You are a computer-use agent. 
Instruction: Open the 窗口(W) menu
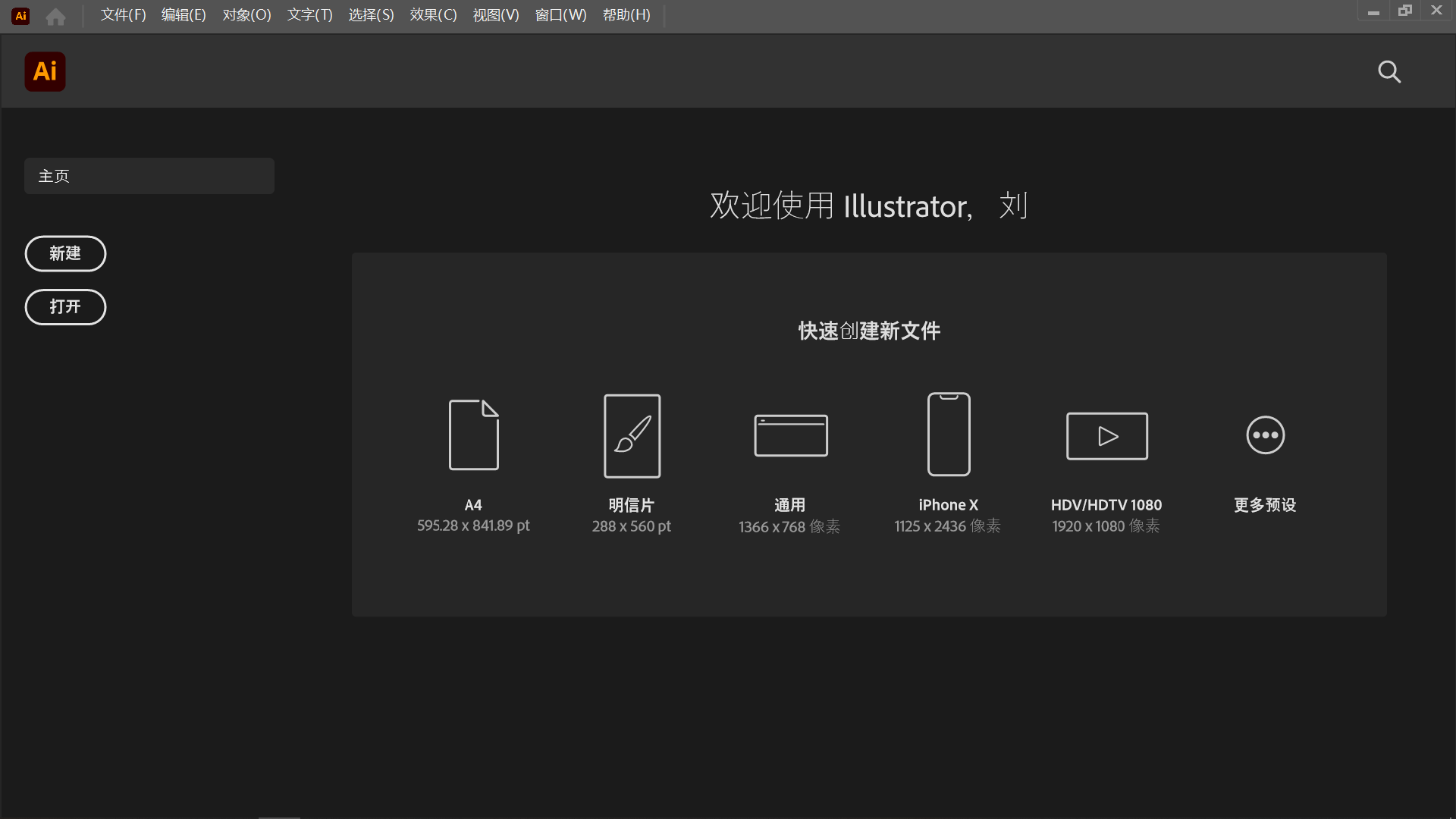(560, 15)
